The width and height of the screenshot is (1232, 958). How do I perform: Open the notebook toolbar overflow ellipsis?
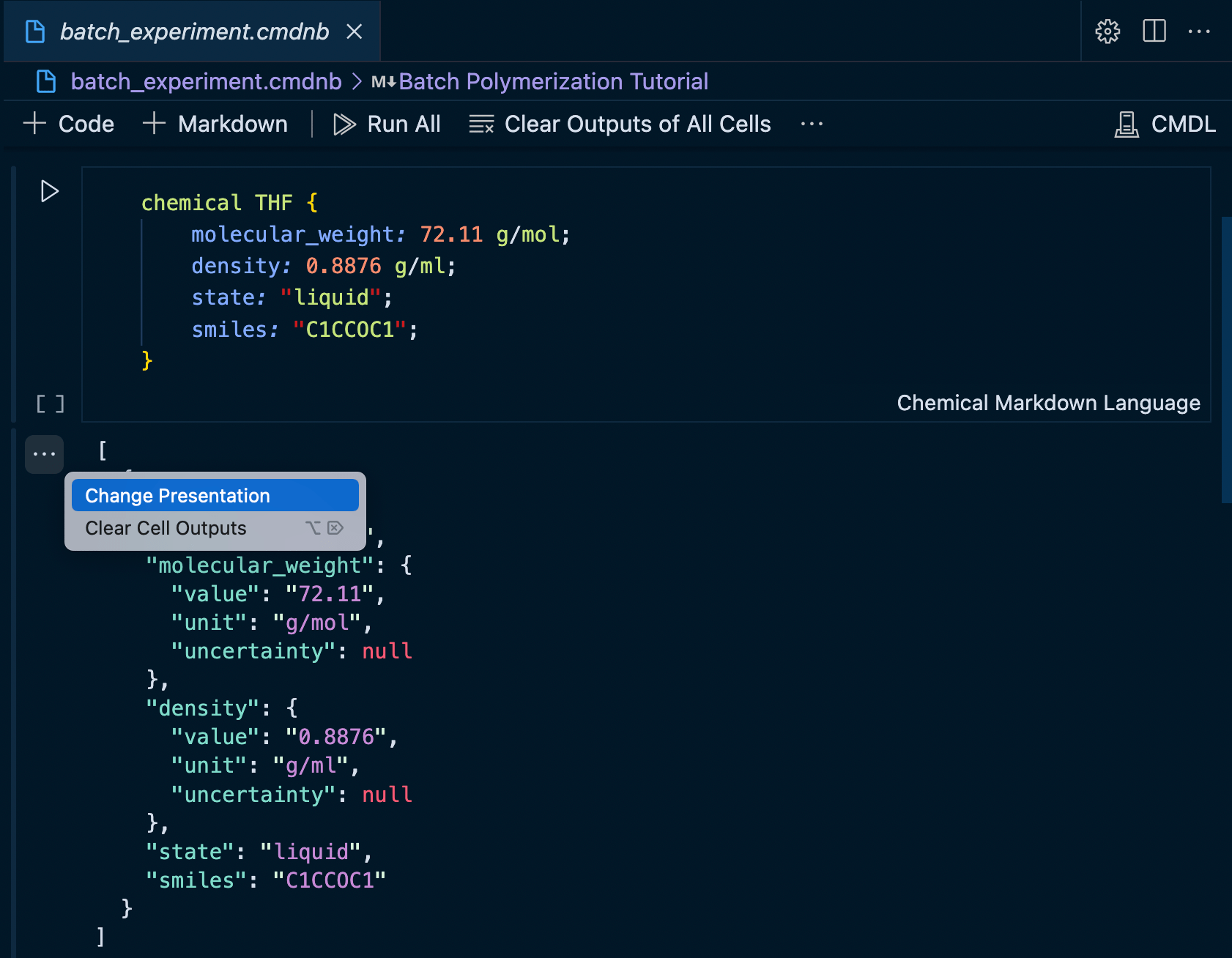coord(812,124)
